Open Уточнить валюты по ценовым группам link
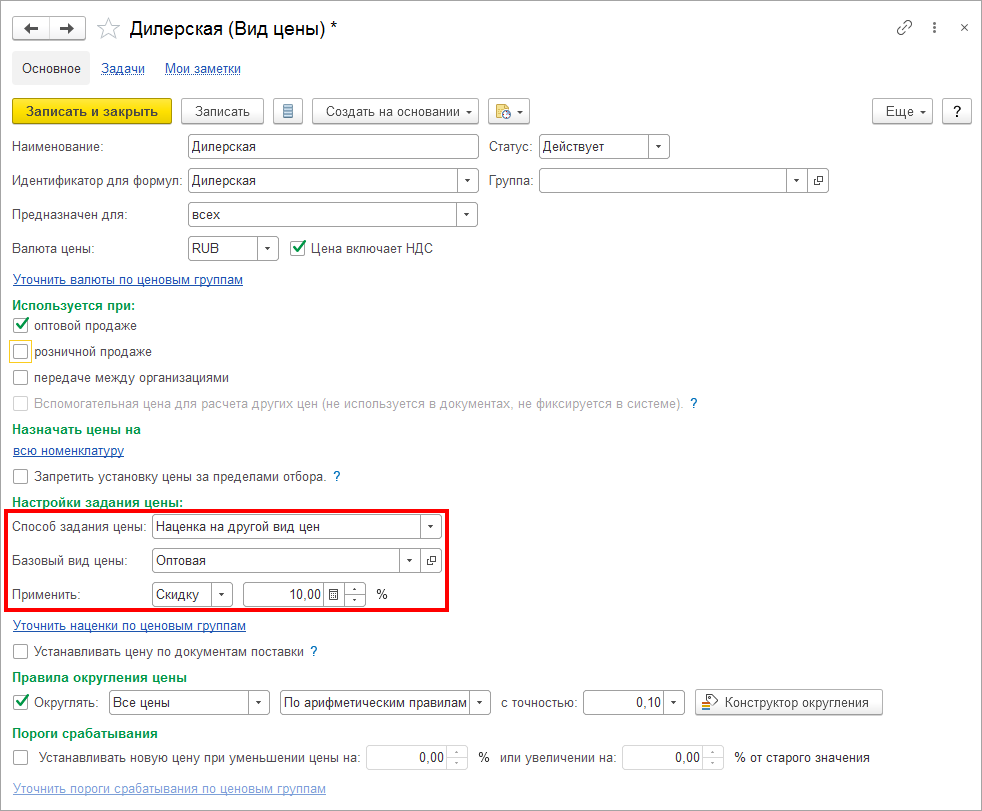 tap(127, 280)
